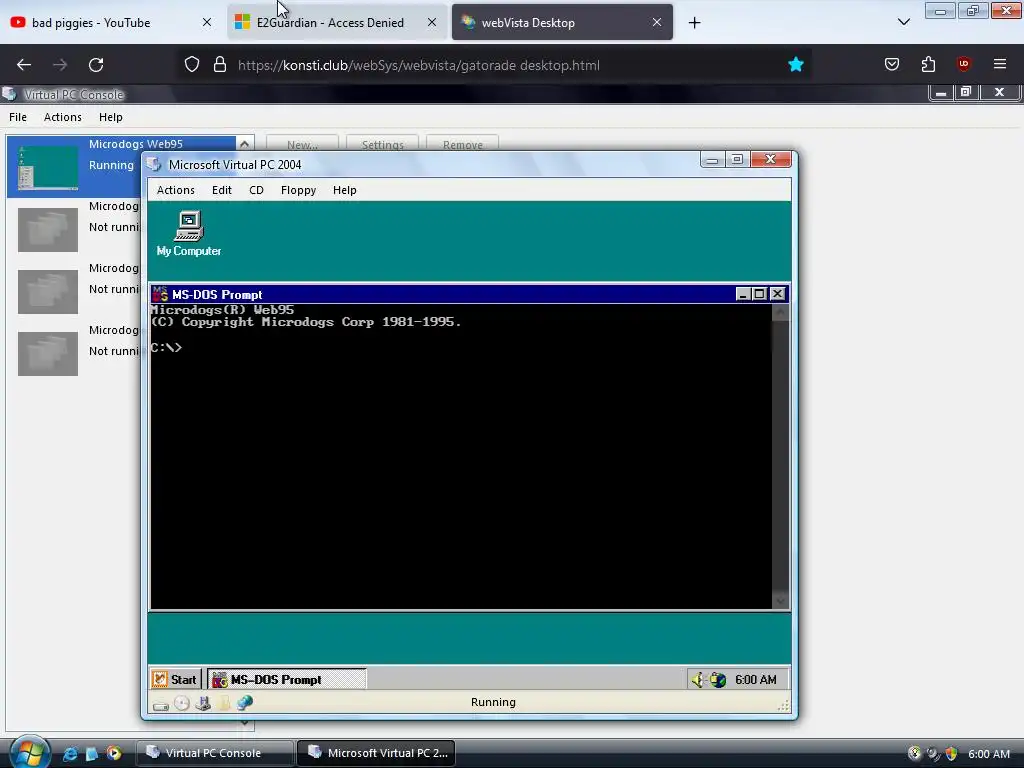Switch to bad piggies - YouTube tab

(x=90, y=23)
